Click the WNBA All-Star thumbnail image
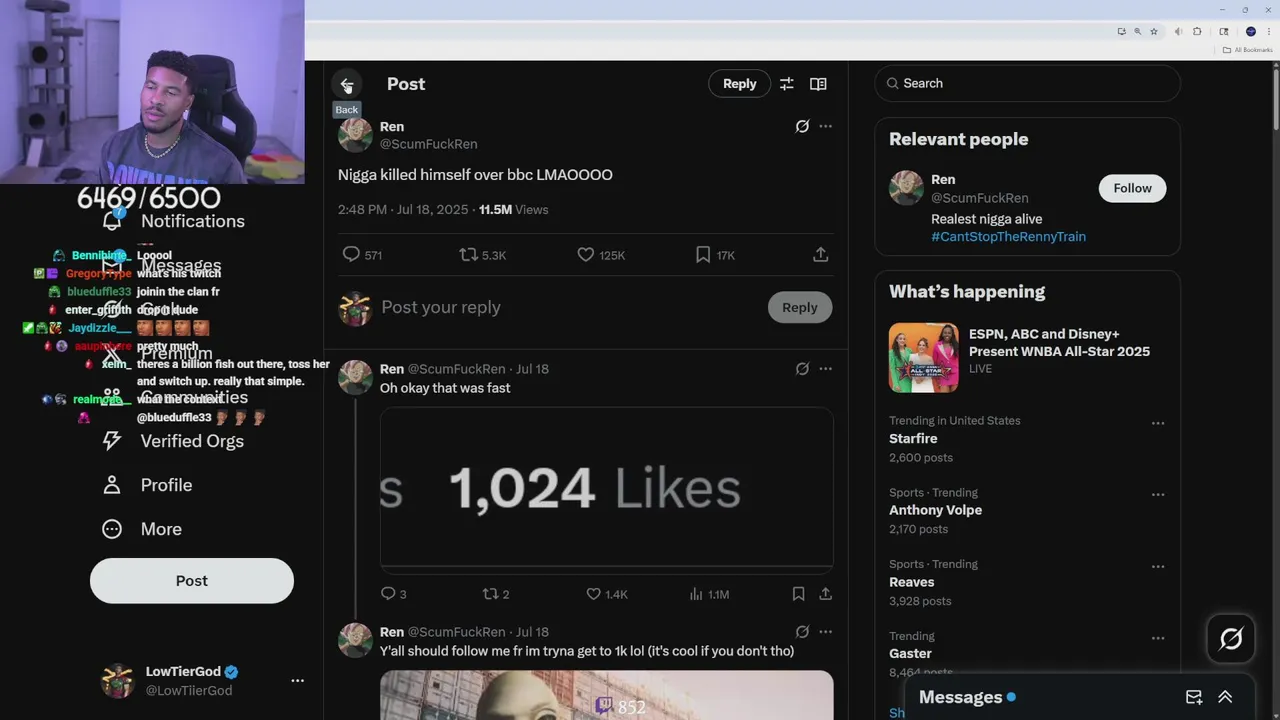 [x=923, y=357]
